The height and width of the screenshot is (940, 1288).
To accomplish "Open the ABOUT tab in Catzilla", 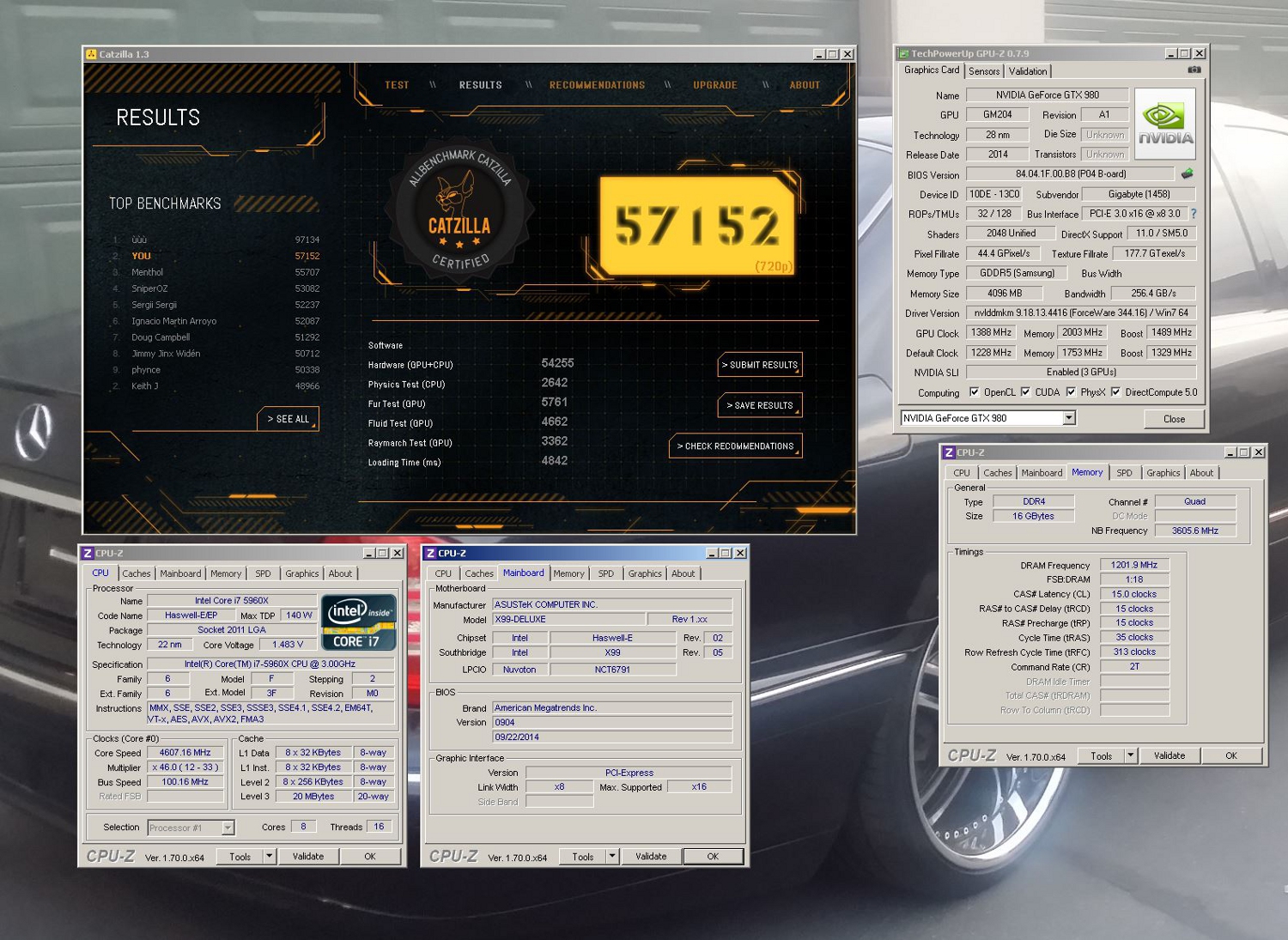I will (x=805, y=85).
